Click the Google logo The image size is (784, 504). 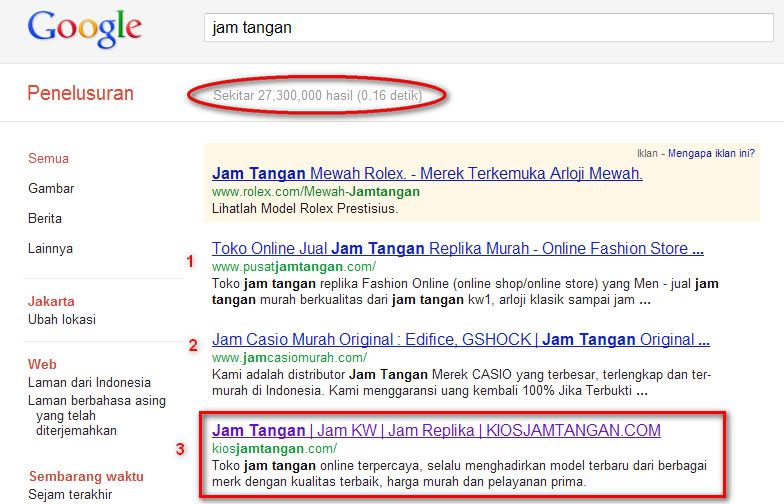click(x=84, y=28)
